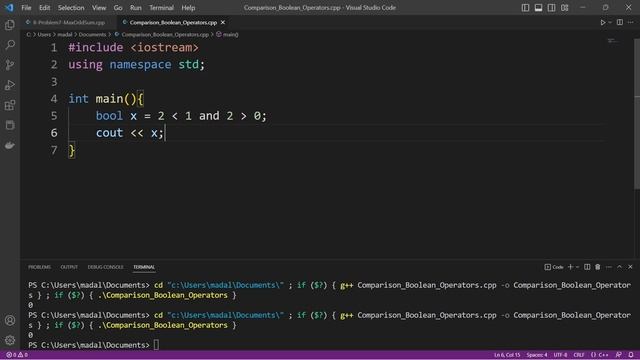The height and width of the screenshot is (360, 640).
Task: Open the Search view in activity bar
Action: tap(10, 45)
